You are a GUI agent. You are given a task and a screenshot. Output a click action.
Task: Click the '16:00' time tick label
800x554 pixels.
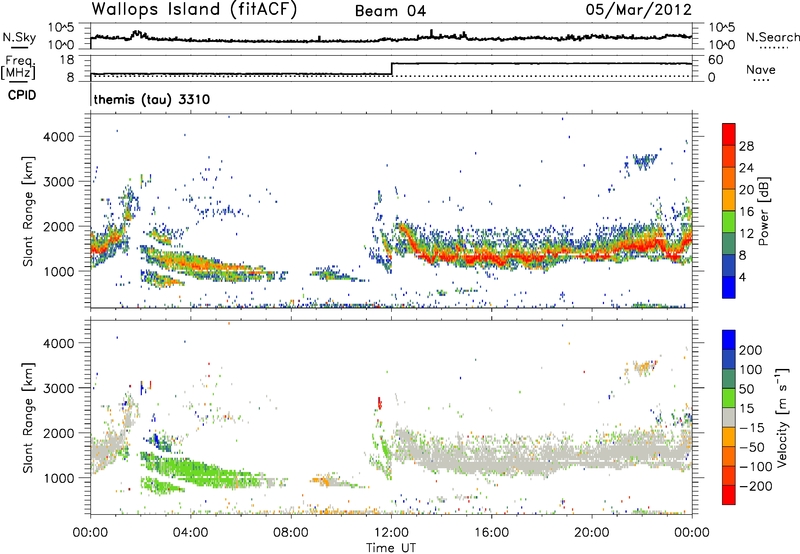pyautogui.click(x=492, y=533)
